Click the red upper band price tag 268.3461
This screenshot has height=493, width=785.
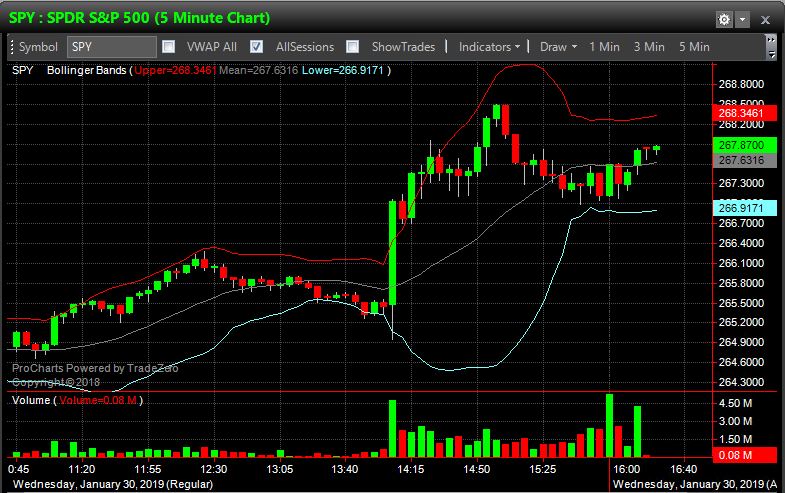[x=741, y=114]
